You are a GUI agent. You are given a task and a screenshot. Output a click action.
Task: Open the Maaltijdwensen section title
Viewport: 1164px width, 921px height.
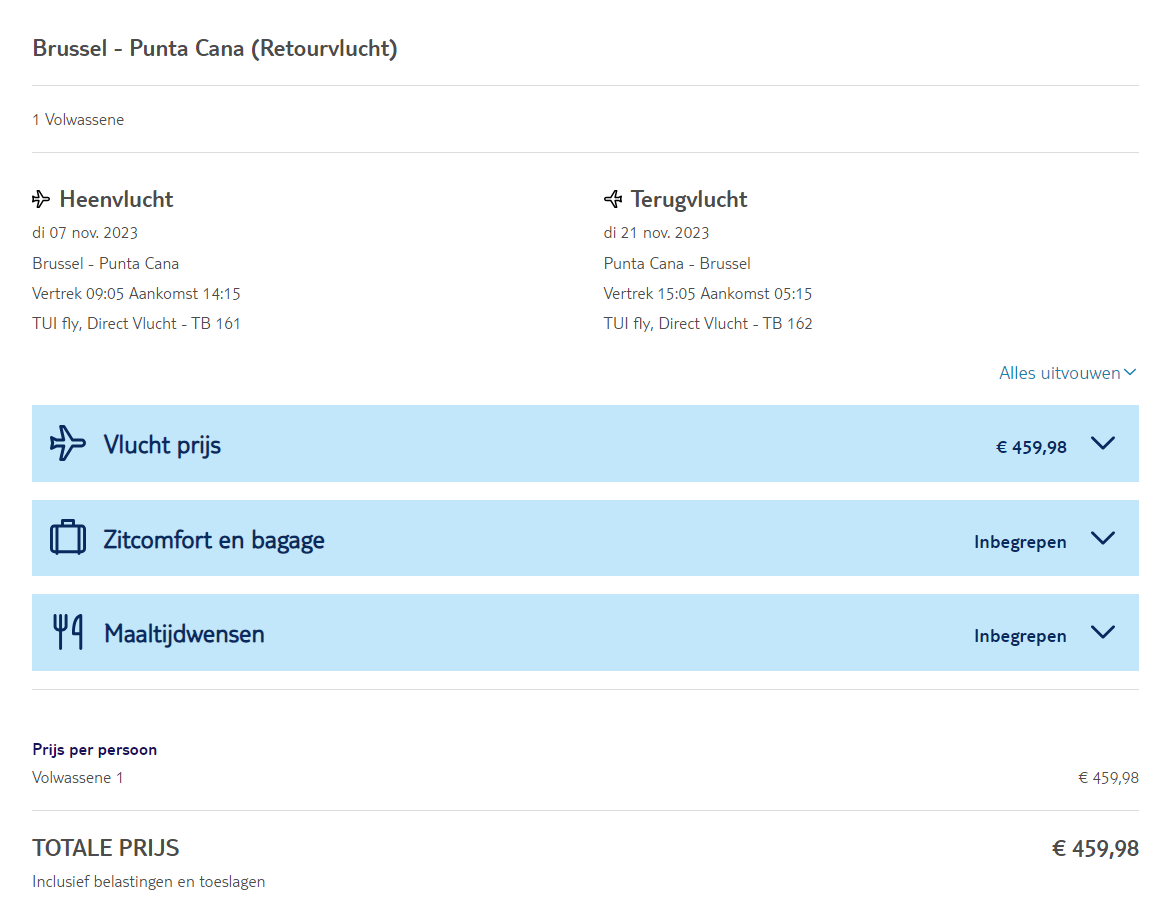(x=184, y=634)
